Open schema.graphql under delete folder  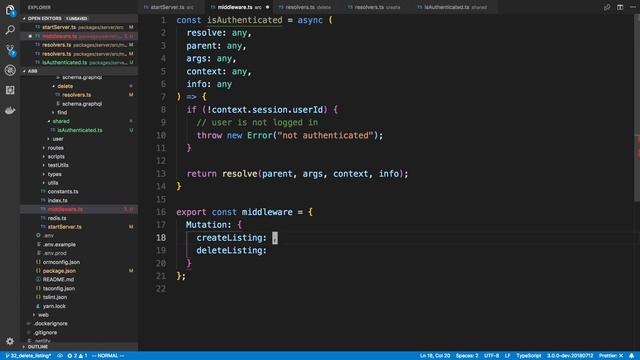pos(82,104)
